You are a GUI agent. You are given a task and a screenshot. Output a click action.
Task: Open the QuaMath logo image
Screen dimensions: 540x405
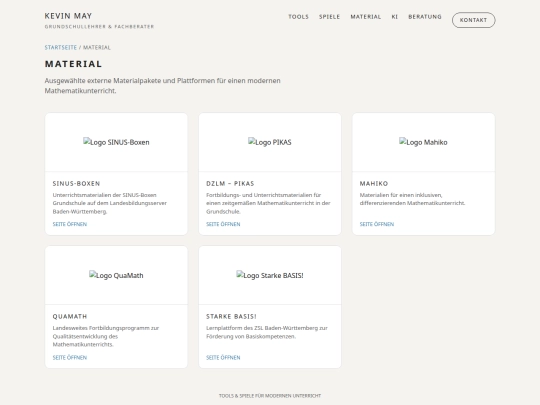point(116,275)
